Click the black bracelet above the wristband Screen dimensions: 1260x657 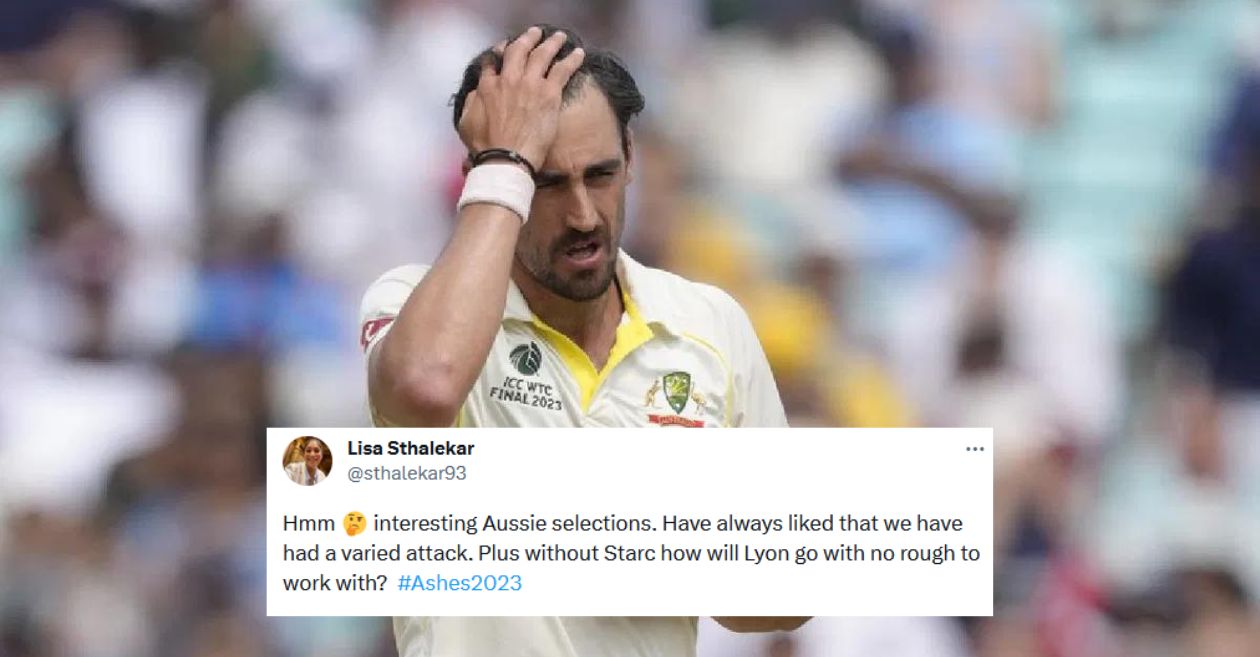coord(503,158)
